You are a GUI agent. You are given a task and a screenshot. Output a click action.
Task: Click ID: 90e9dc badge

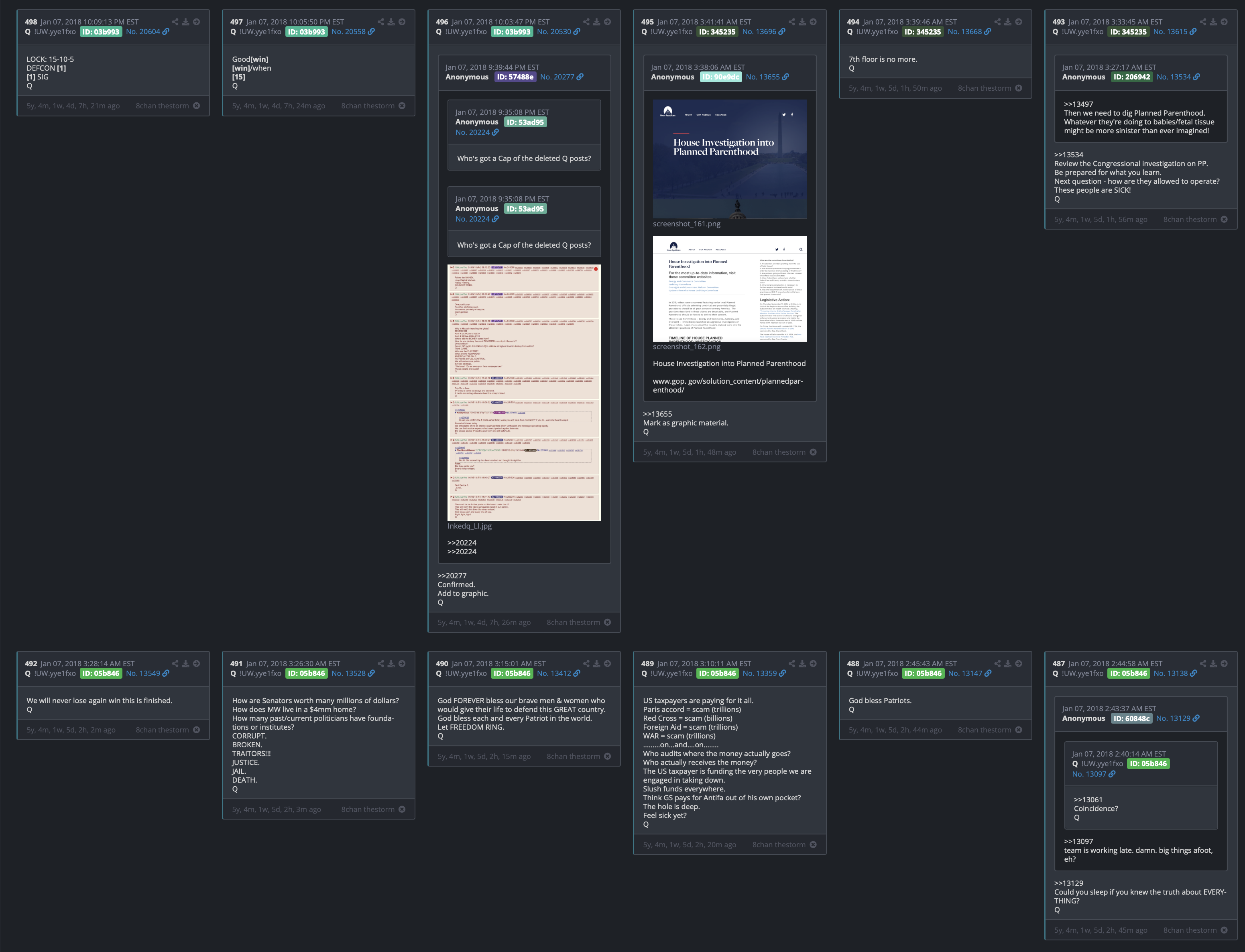coord(720,77)
